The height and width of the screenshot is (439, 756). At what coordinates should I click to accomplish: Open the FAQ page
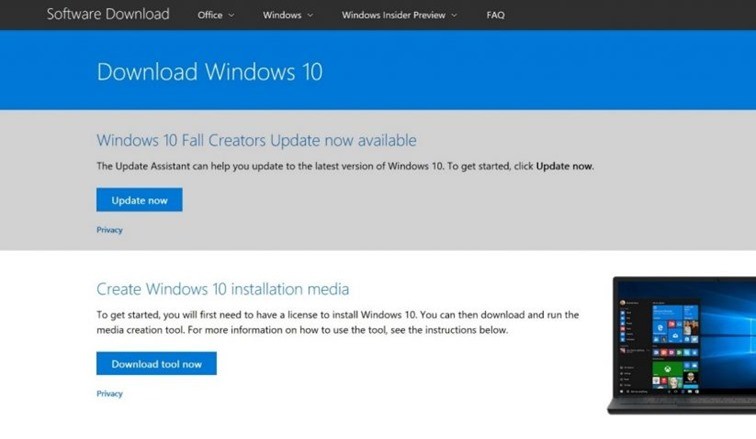(495, 15)
